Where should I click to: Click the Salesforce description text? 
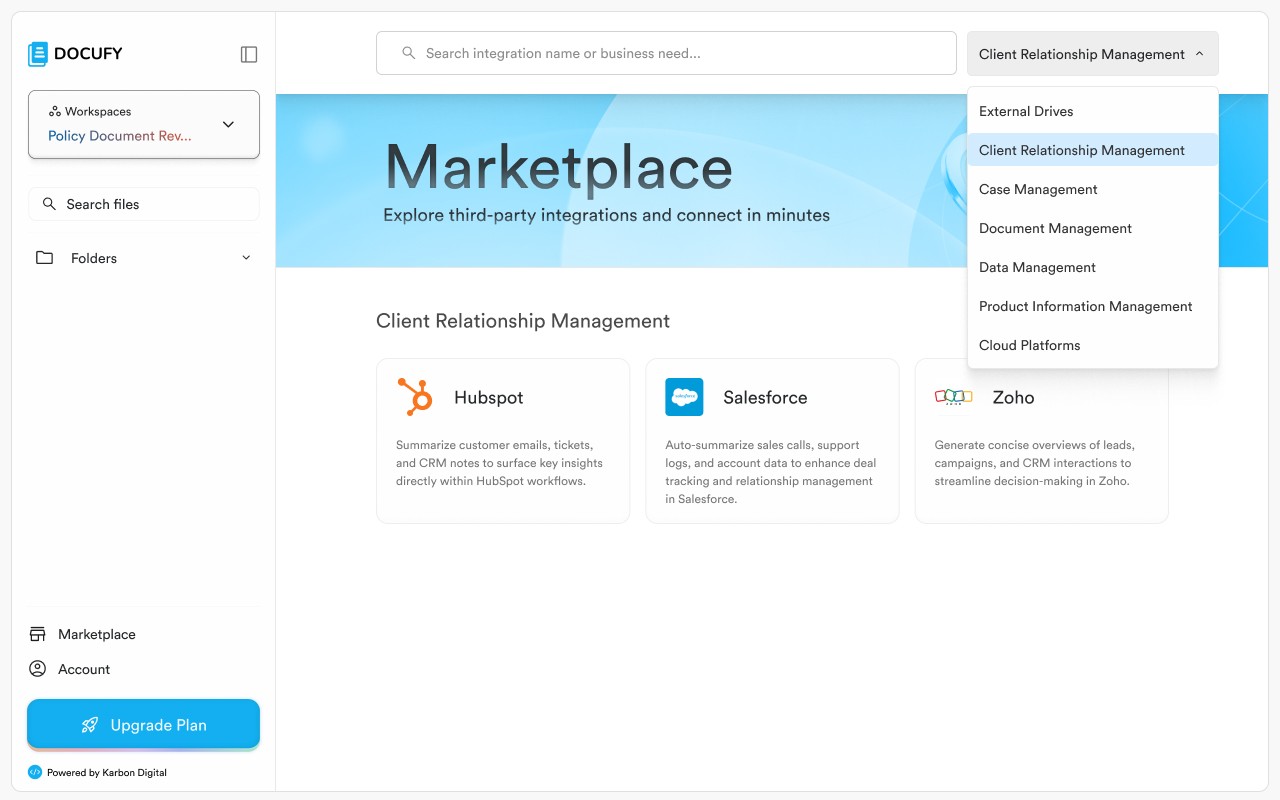pos(770,472)
